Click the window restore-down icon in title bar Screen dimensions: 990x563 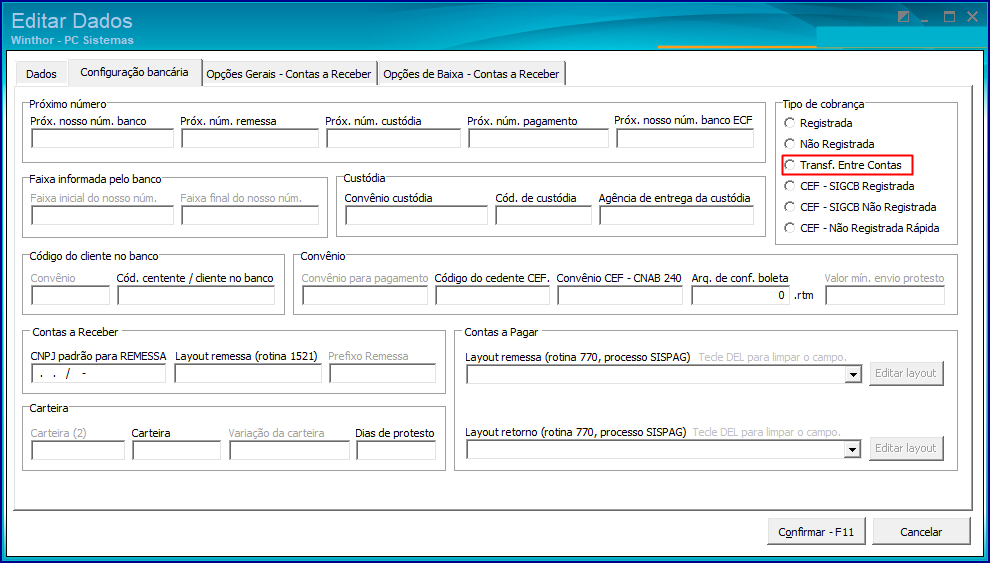click(x=904, y=17)
